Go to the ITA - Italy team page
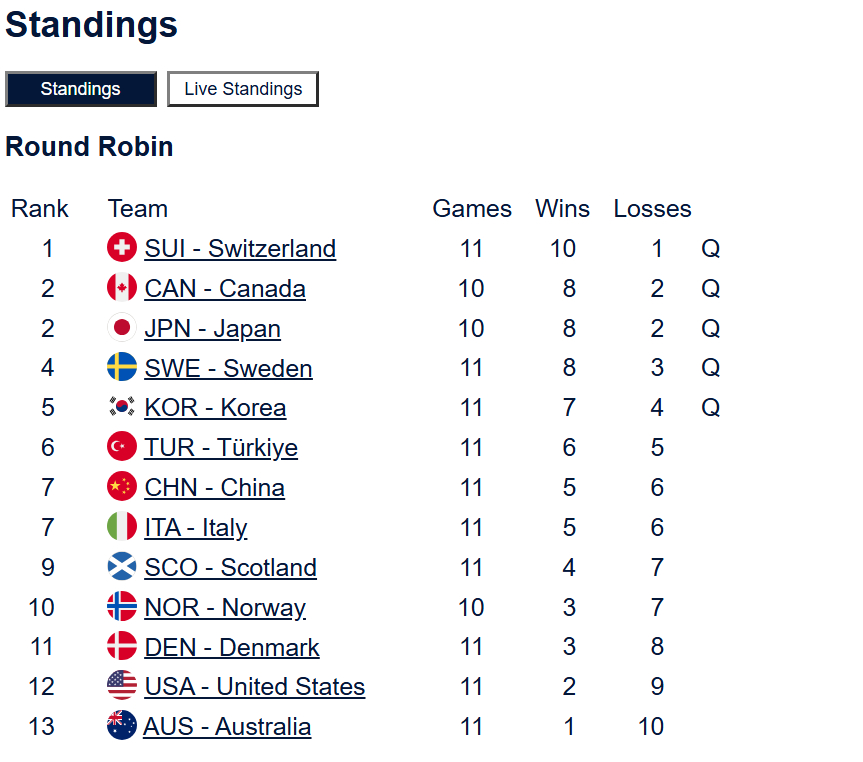Screen dimensions: 863x762 196,527
